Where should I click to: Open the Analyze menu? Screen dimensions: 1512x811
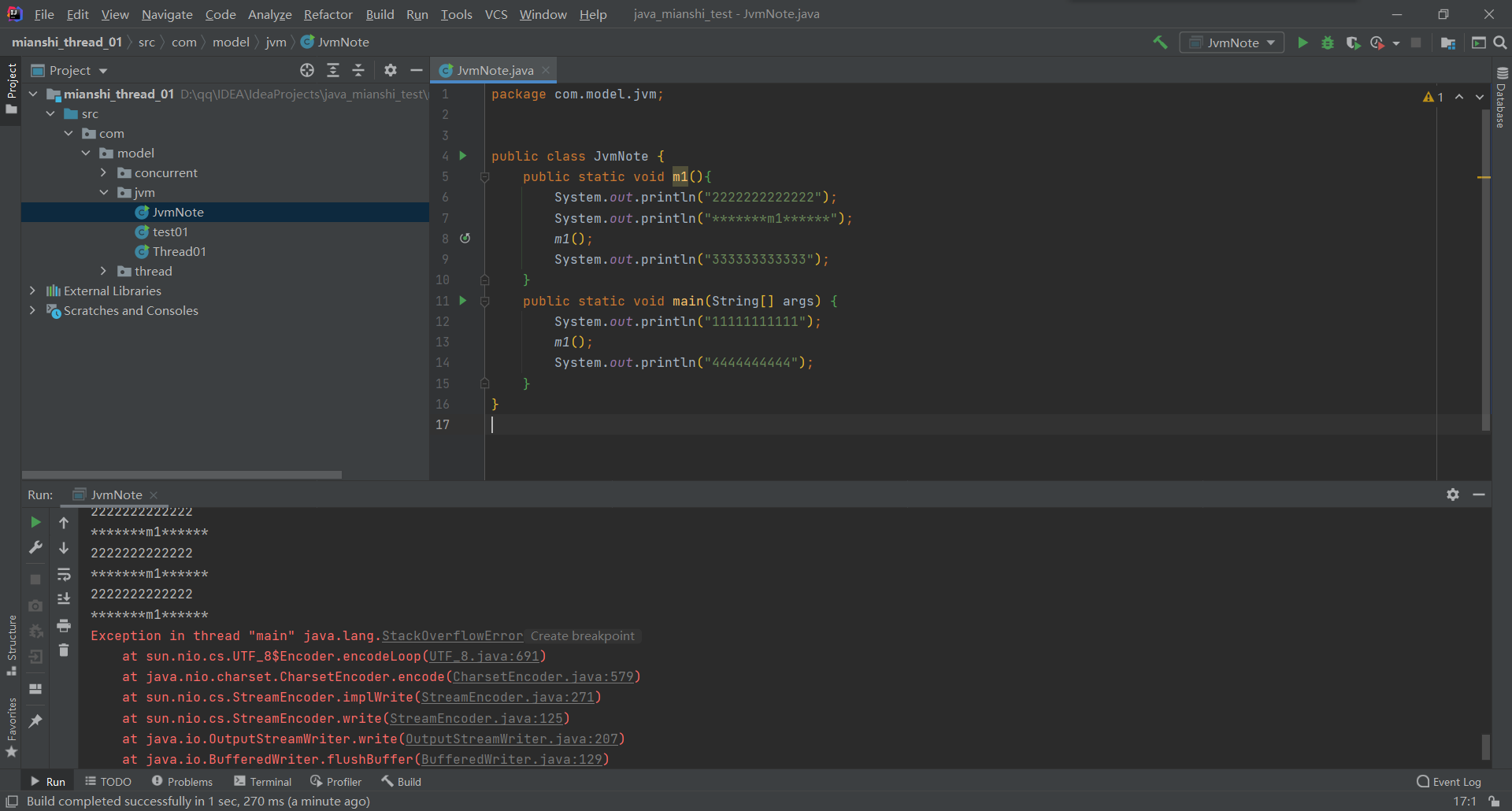click(x=269, y=14)
